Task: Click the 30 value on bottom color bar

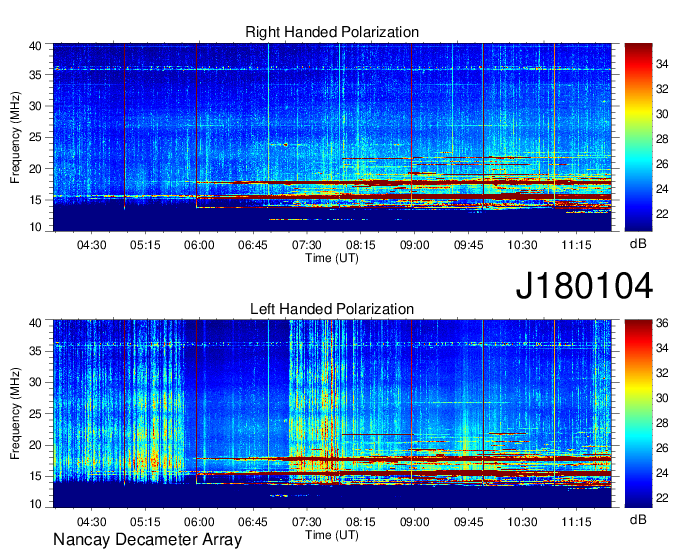Action: coord(662,398)
